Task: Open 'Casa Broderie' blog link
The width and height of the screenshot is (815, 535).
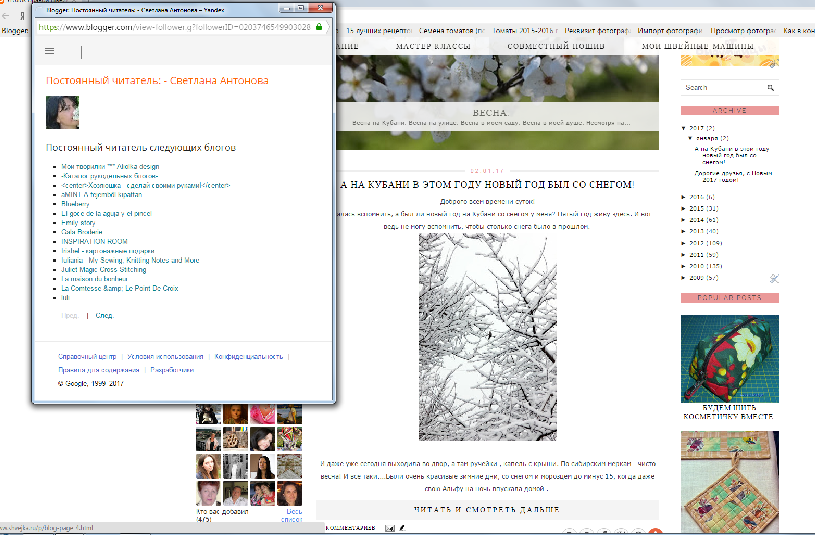Action: click(x=82, y=232)
